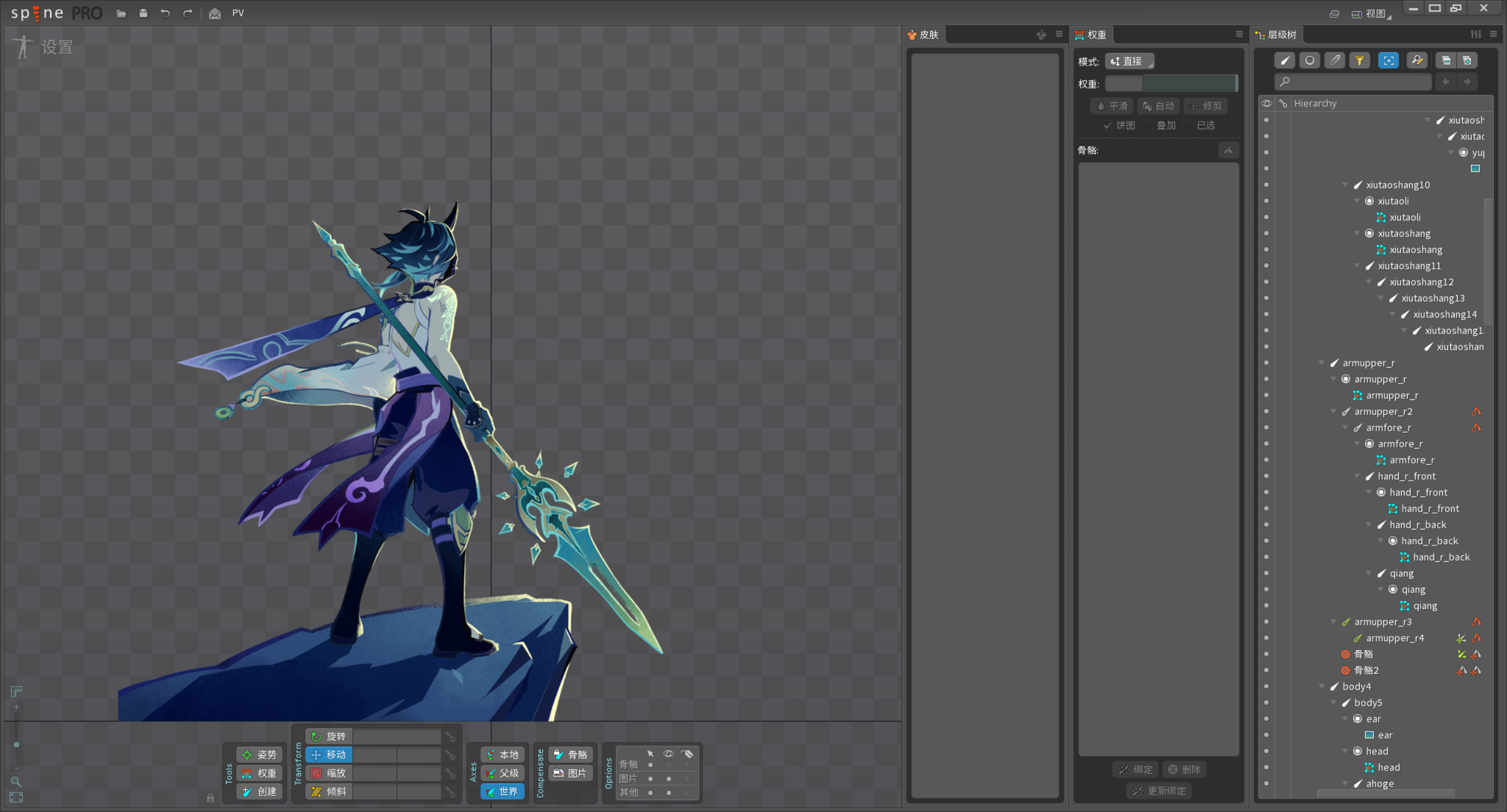The image size is (1507, 812).
Task: Toggle slots filter circle icon
Action: [x=1310, y=60]
